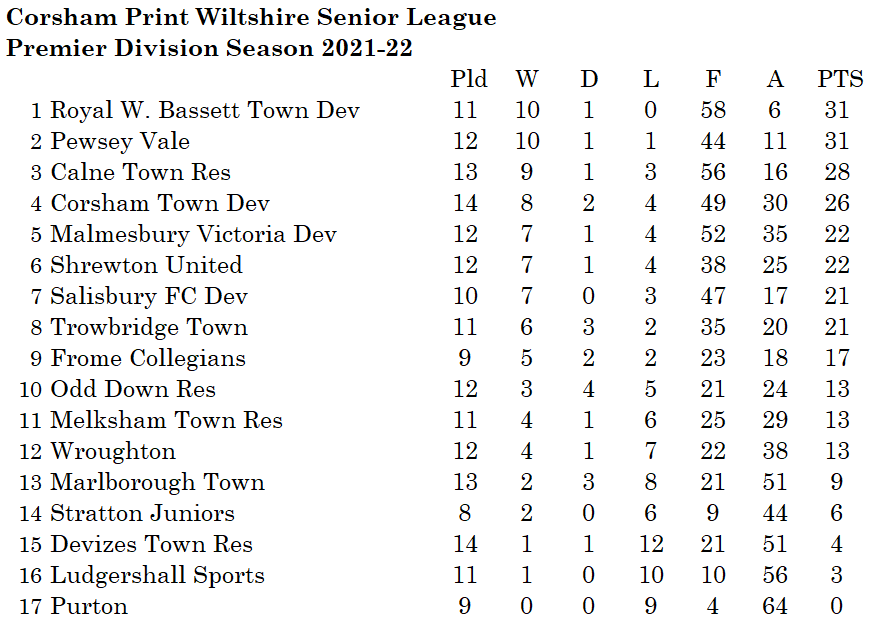Select the Trowbridge Town entry
Screen dimensions: 872x621
click(149, 327)
